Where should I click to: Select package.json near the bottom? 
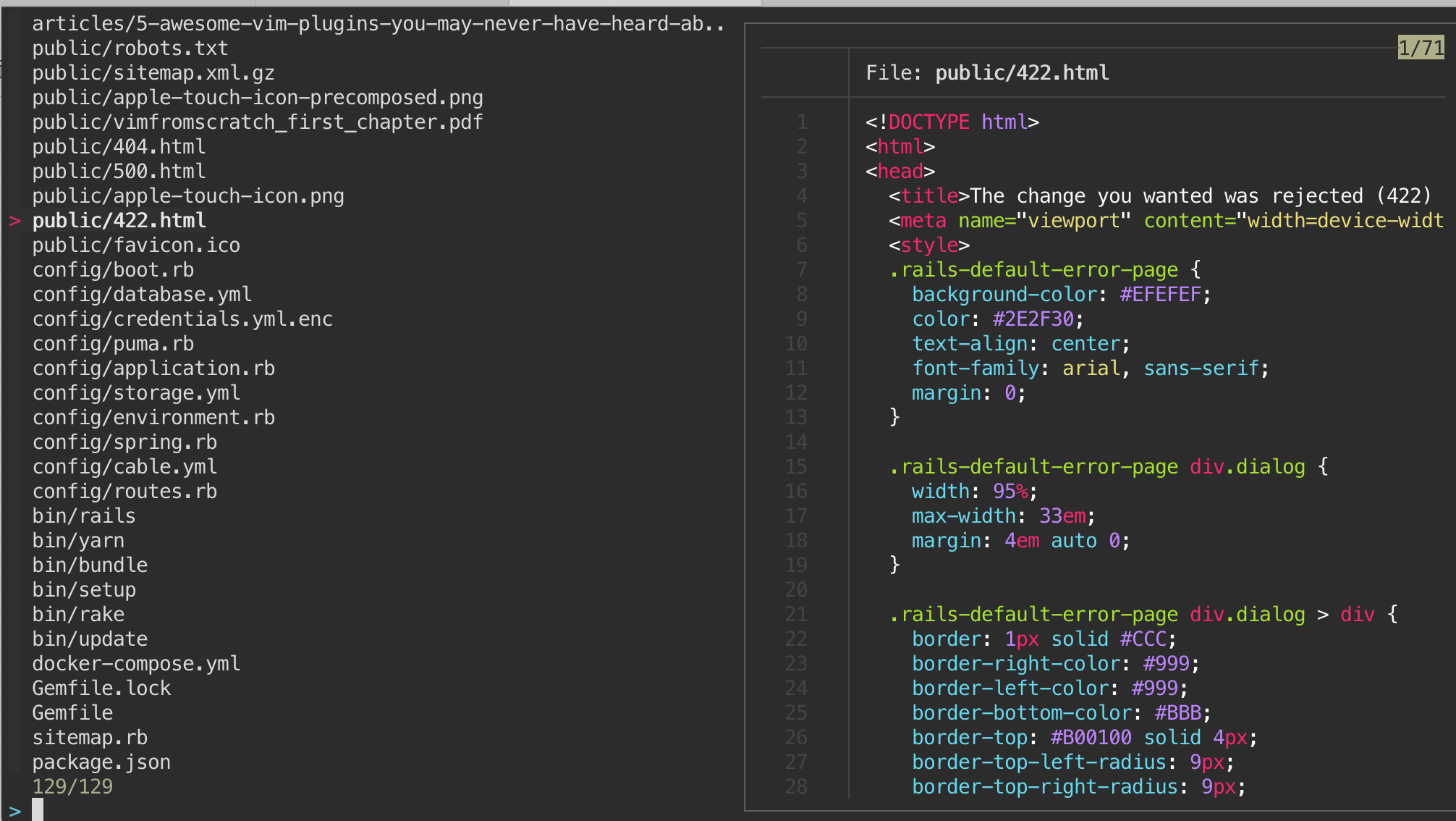[101, 762]
